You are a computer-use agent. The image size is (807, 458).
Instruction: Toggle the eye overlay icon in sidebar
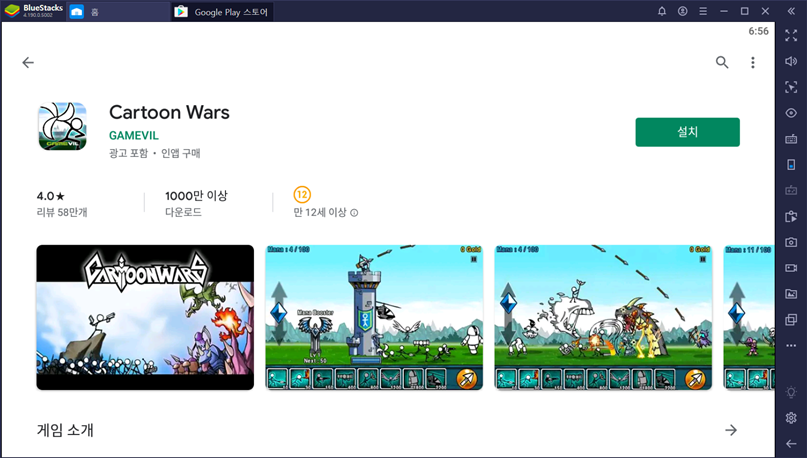(791, 113)
